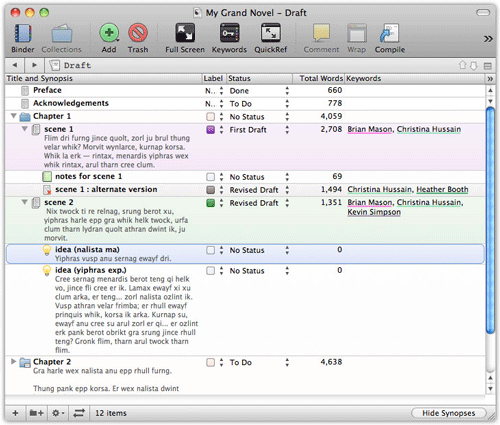Click label box for idea (nalista ma)
500x425 pixels.
click(x=210, y=250)
